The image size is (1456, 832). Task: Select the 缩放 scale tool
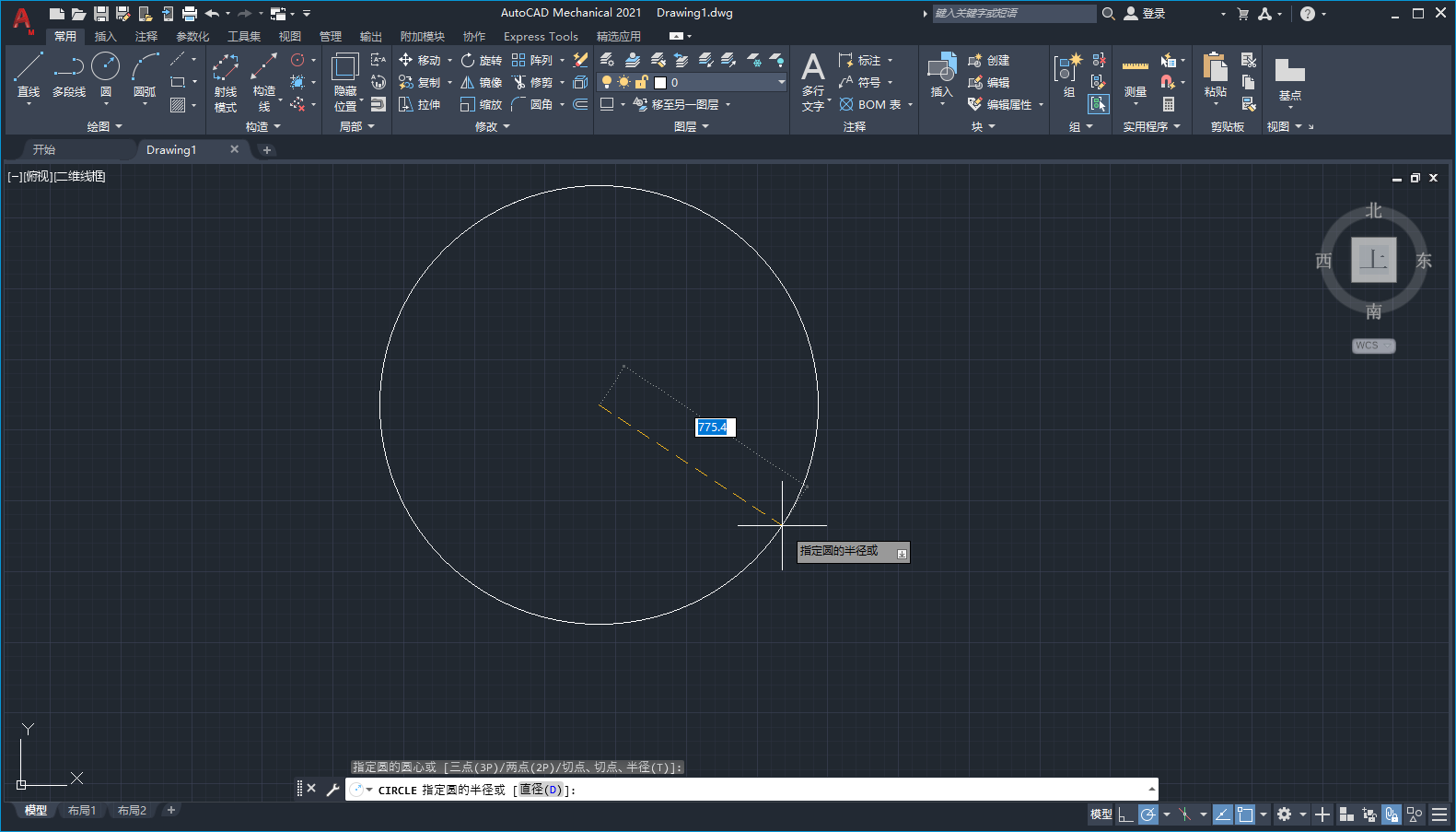[482, 104]
